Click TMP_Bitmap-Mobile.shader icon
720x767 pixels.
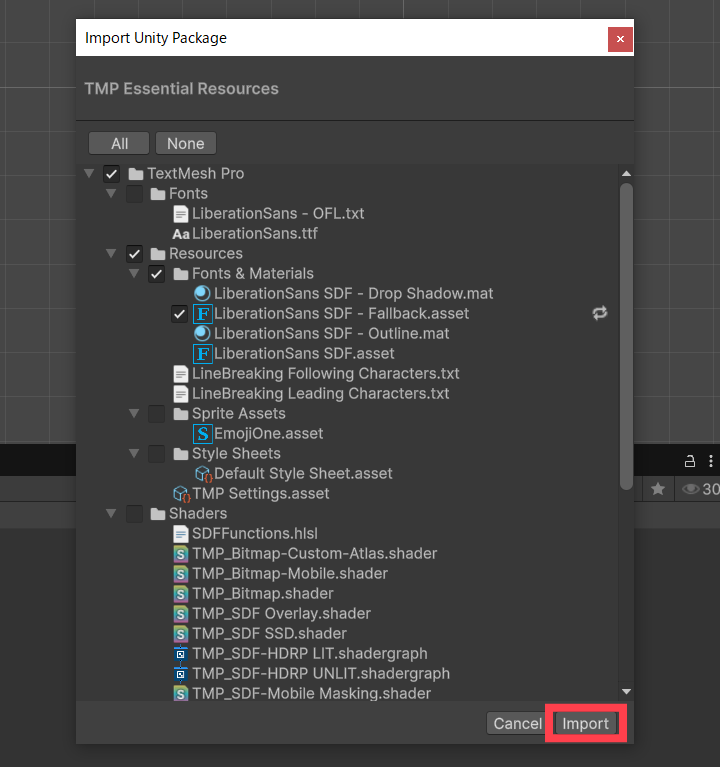(x=180, y=574)
